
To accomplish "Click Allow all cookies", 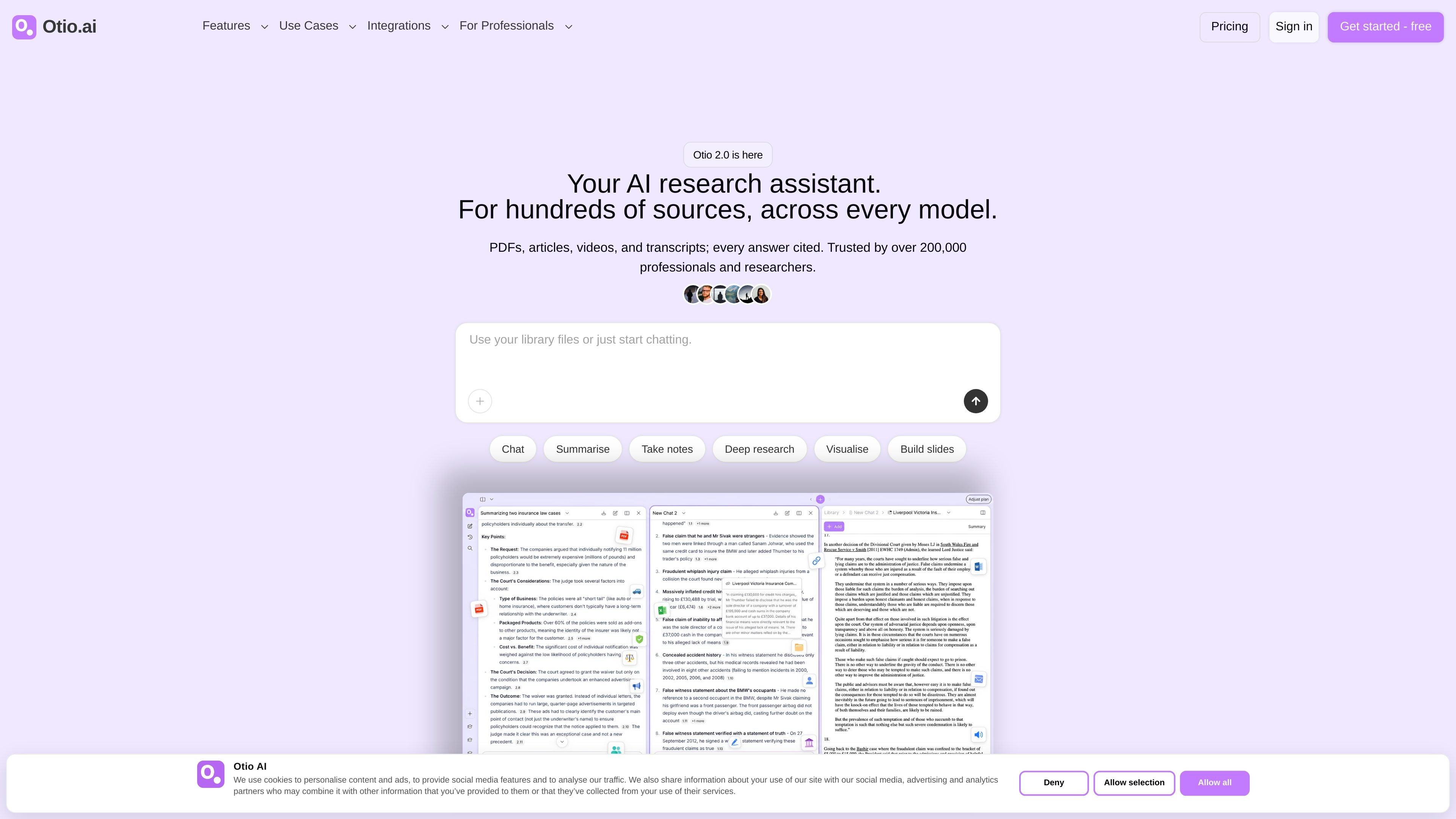I will (x=1214, y=783).
